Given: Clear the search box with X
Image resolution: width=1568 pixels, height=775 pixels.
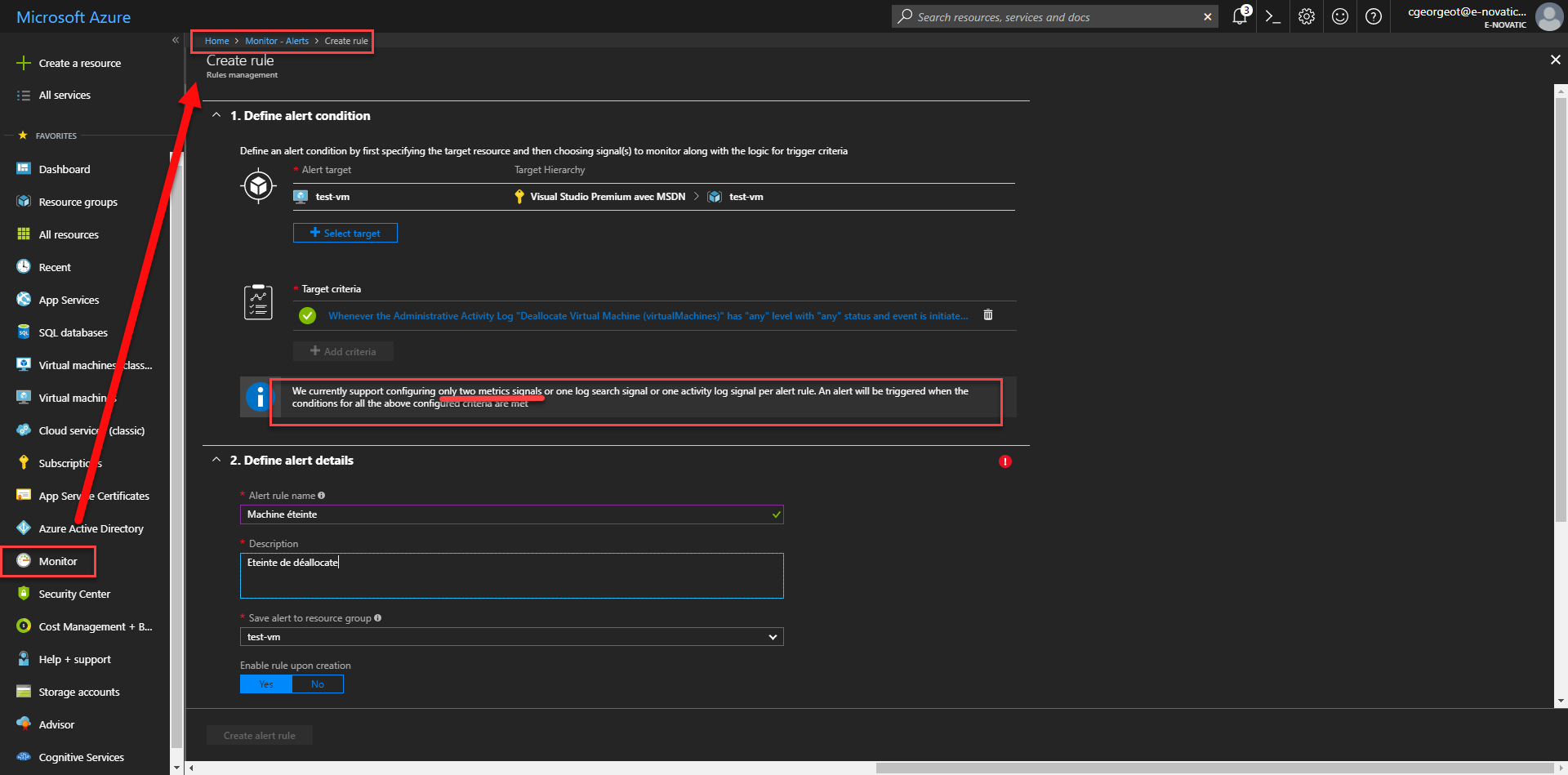Looking at the screenshot, I should click(x=1208, y=17).
